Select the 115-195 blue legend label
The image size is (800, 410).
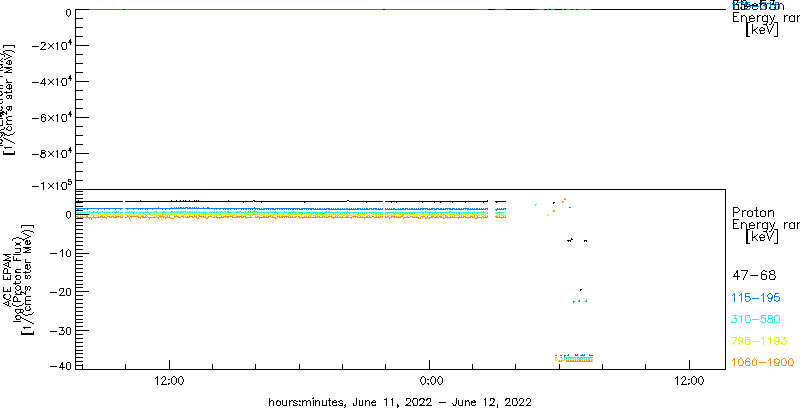tap(756, 298)
